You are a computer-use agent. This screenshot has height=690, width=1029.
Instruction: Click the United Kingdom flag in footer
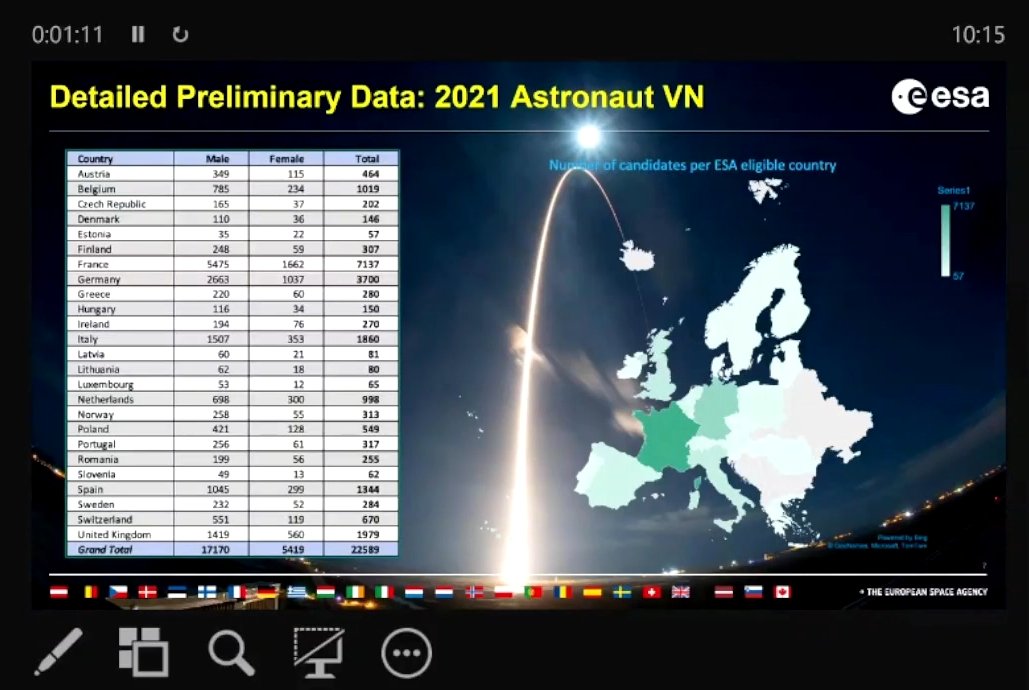click(681, 592)
